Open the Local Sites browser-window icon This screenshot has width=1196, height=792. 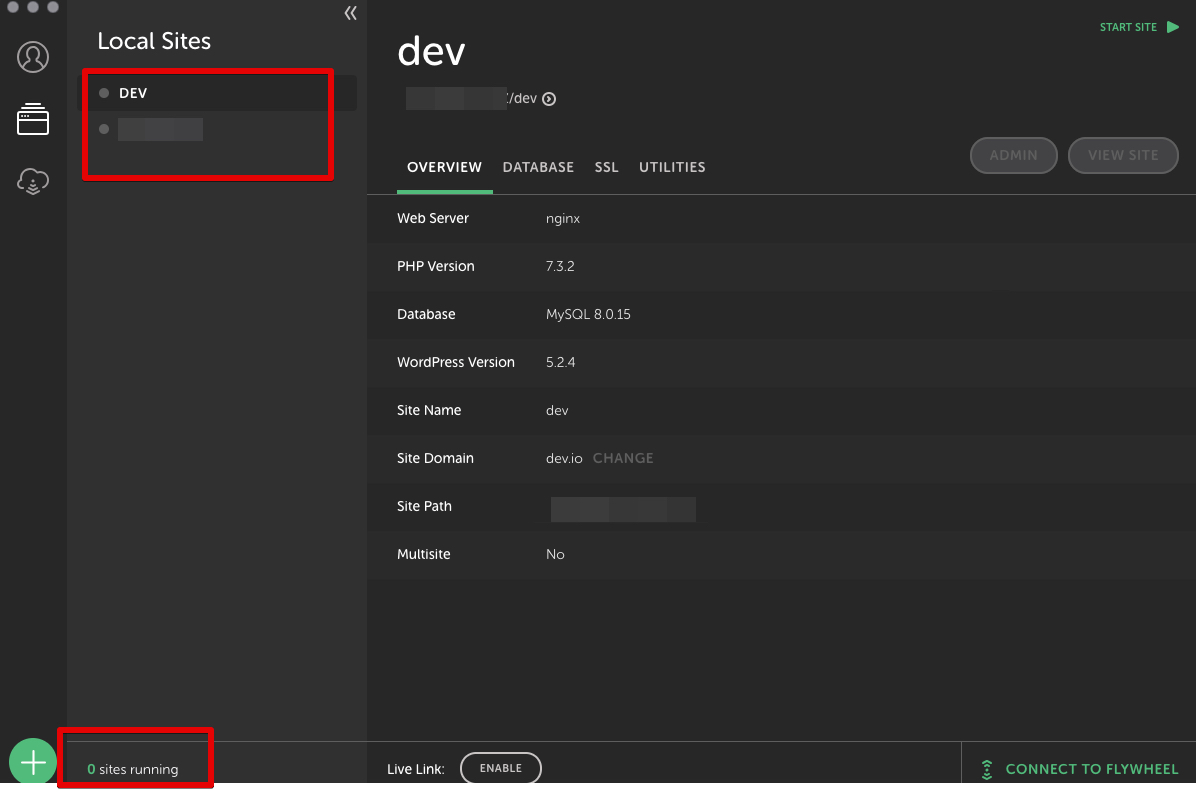coord(33,119)
